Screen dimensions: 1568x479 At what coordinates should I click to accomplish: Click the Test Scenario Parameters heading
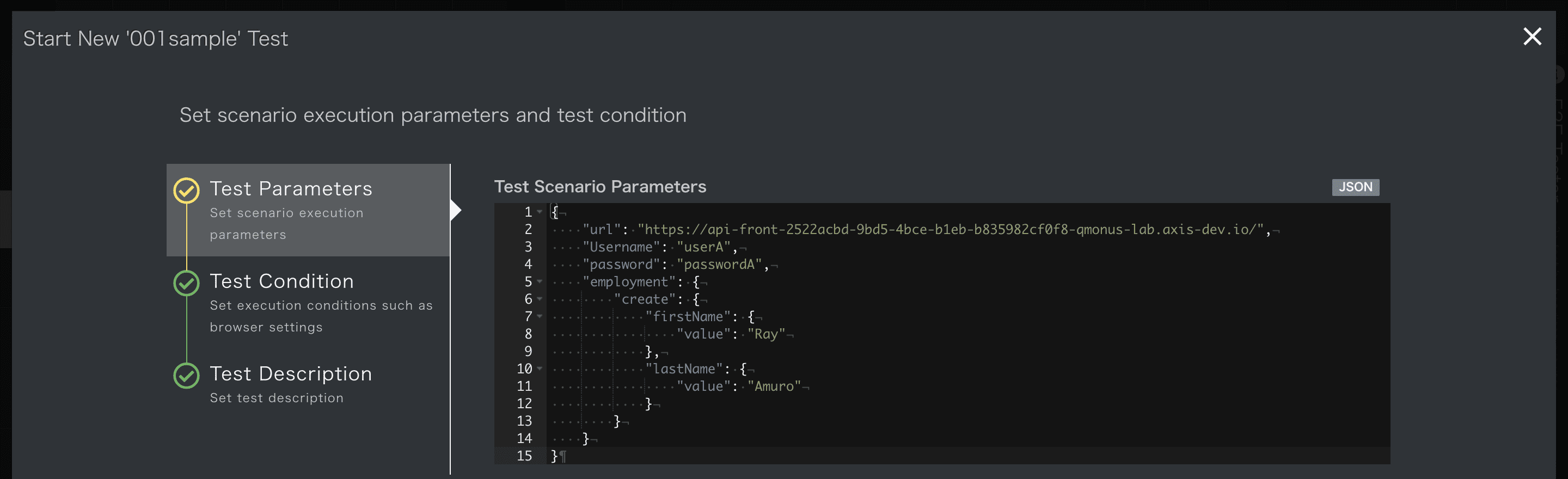[599, 187]
